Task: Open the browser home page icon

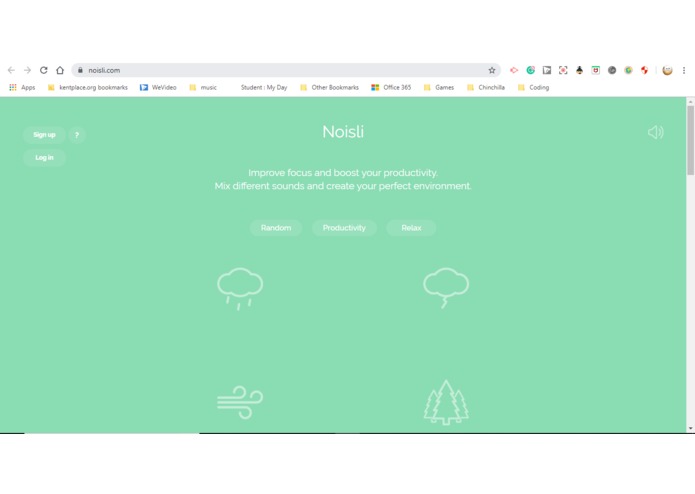Action: [60, 70]
